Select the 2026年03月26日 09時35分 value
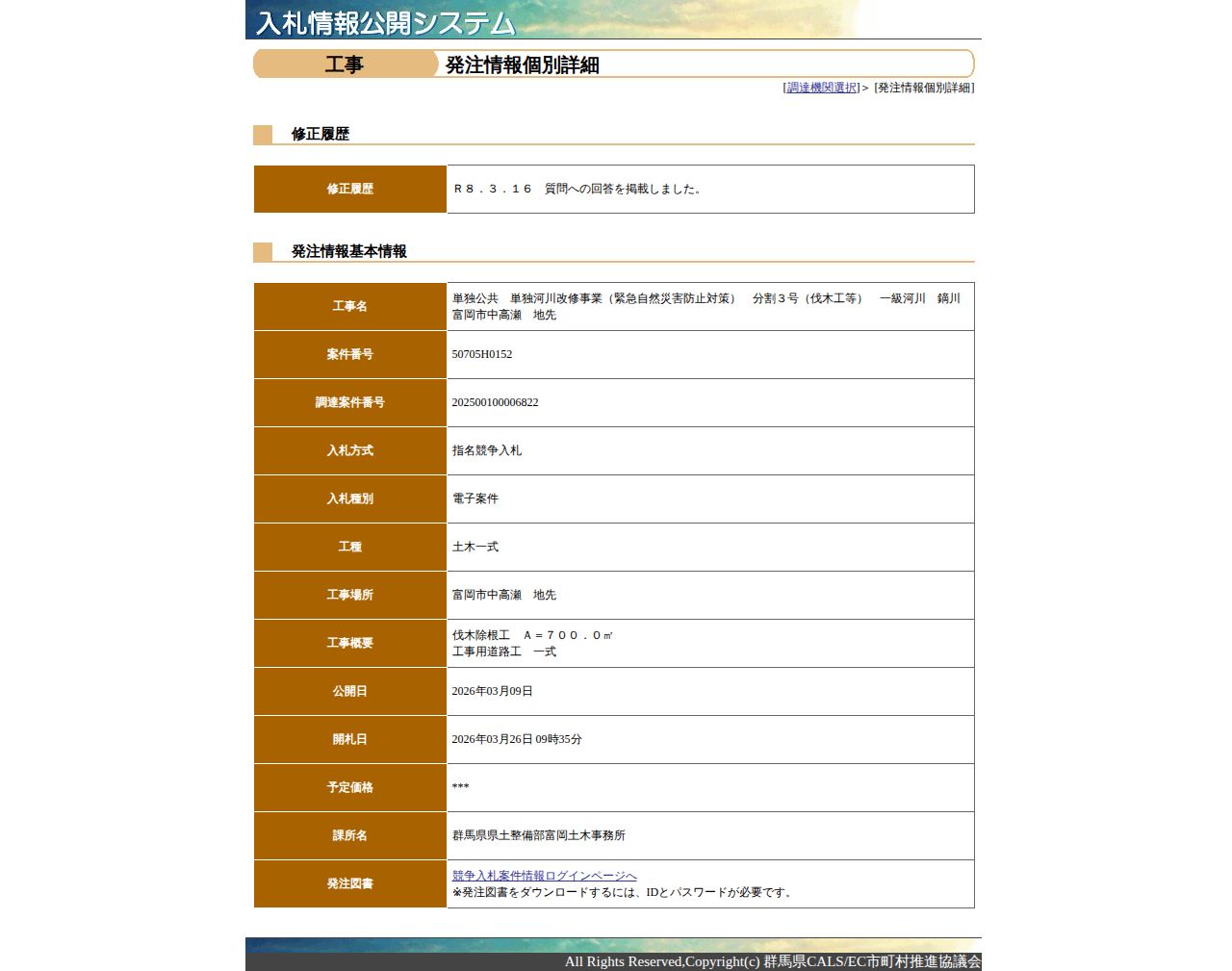 (x=517, y=739)
